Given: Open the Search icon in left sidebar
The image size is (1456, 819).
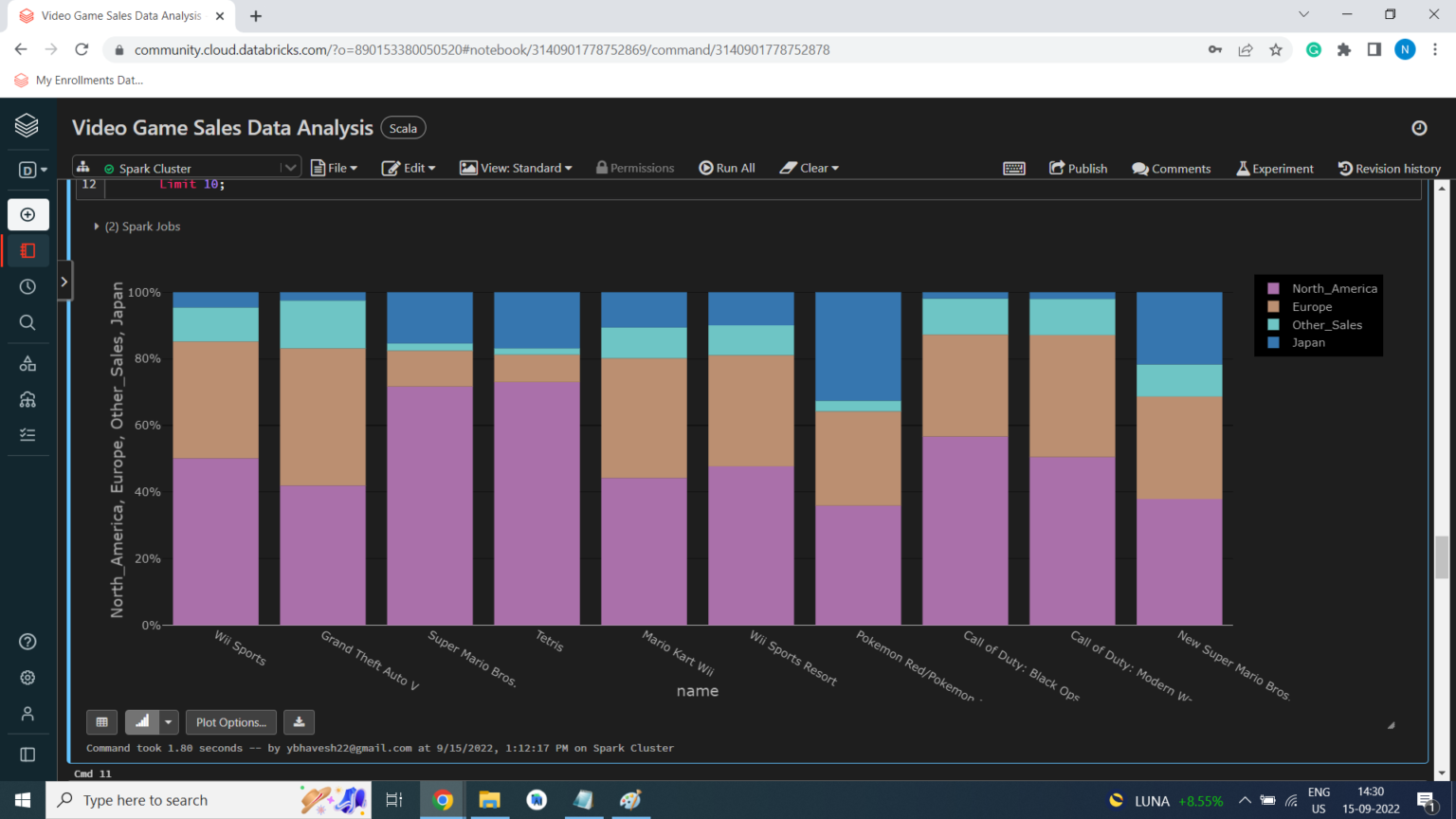Looking at the screenshot, I should [x=27, y=323].
